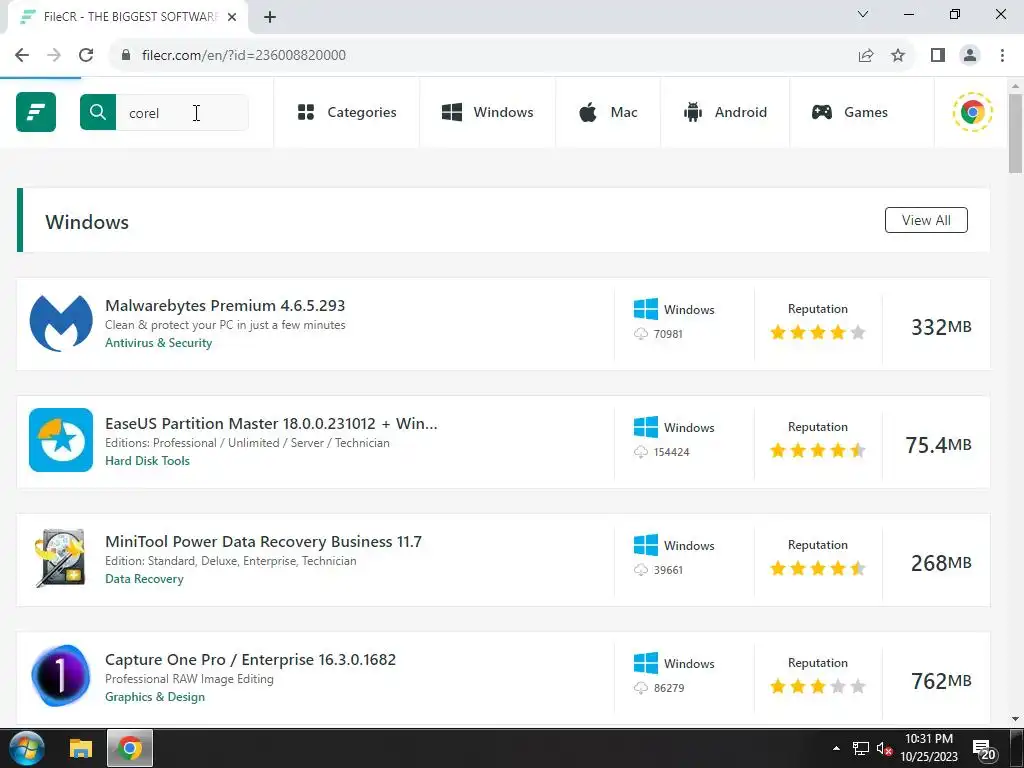Screen dimensions: 1024x768
Task: Click the 268MB size text
Action: [x=941, y=563]
